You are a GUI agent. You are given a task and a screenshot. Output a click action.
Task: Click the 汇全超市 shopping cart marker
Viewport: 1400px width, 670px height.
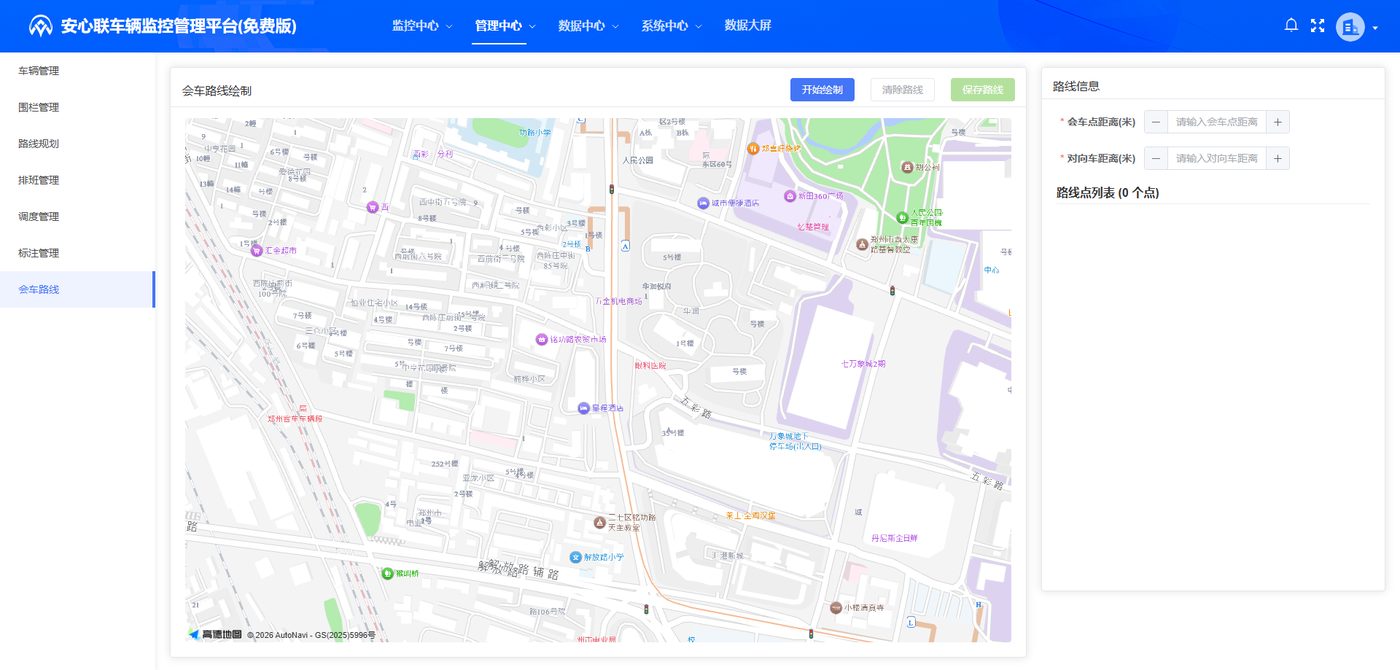pos(256,250)
